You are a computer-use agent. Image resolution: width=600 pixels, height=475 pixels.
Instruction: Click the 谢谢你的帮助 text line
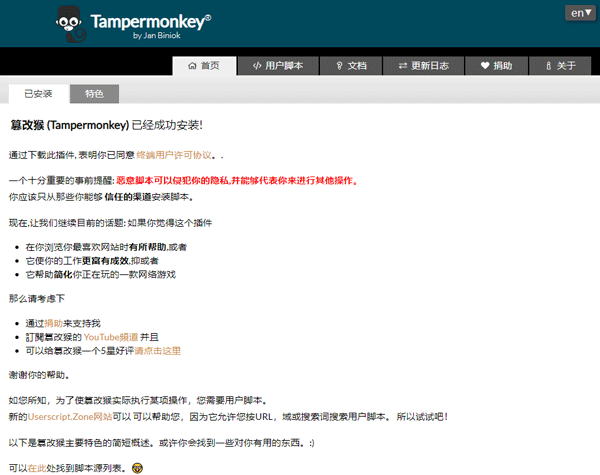pos(39,375)
